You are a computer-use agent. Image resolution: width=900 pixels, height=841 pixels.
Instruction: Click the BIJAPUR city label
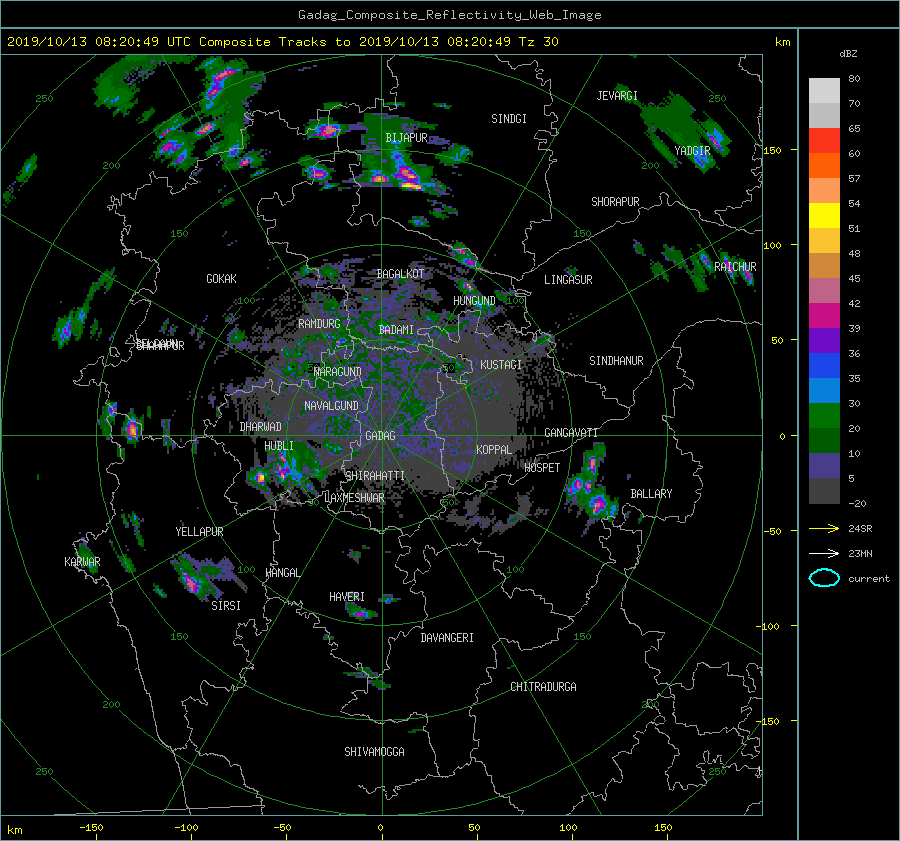tap(406, 138)
